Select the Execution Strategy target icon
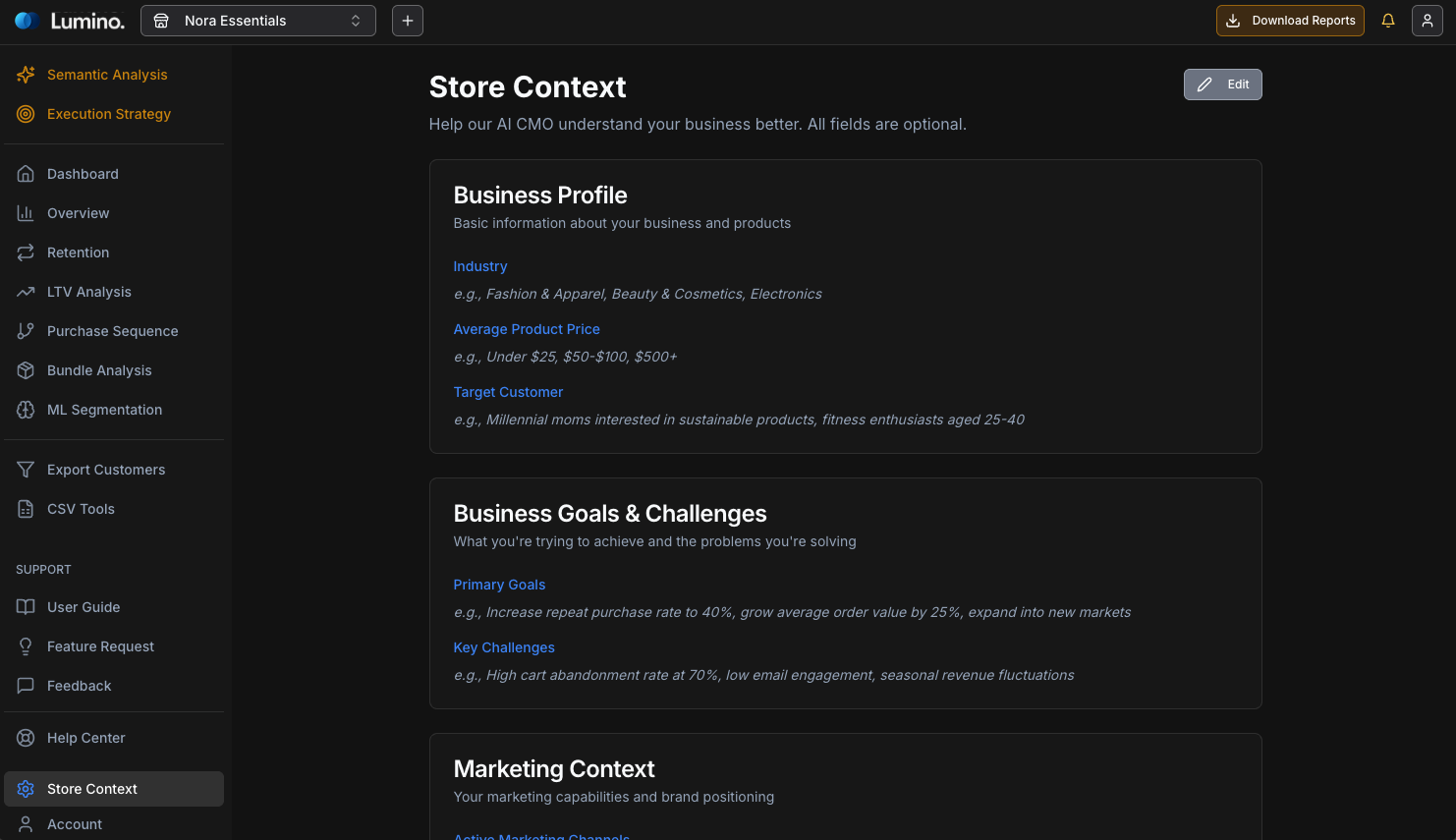This screenshot has height=840, width=1456. [26, 114]
